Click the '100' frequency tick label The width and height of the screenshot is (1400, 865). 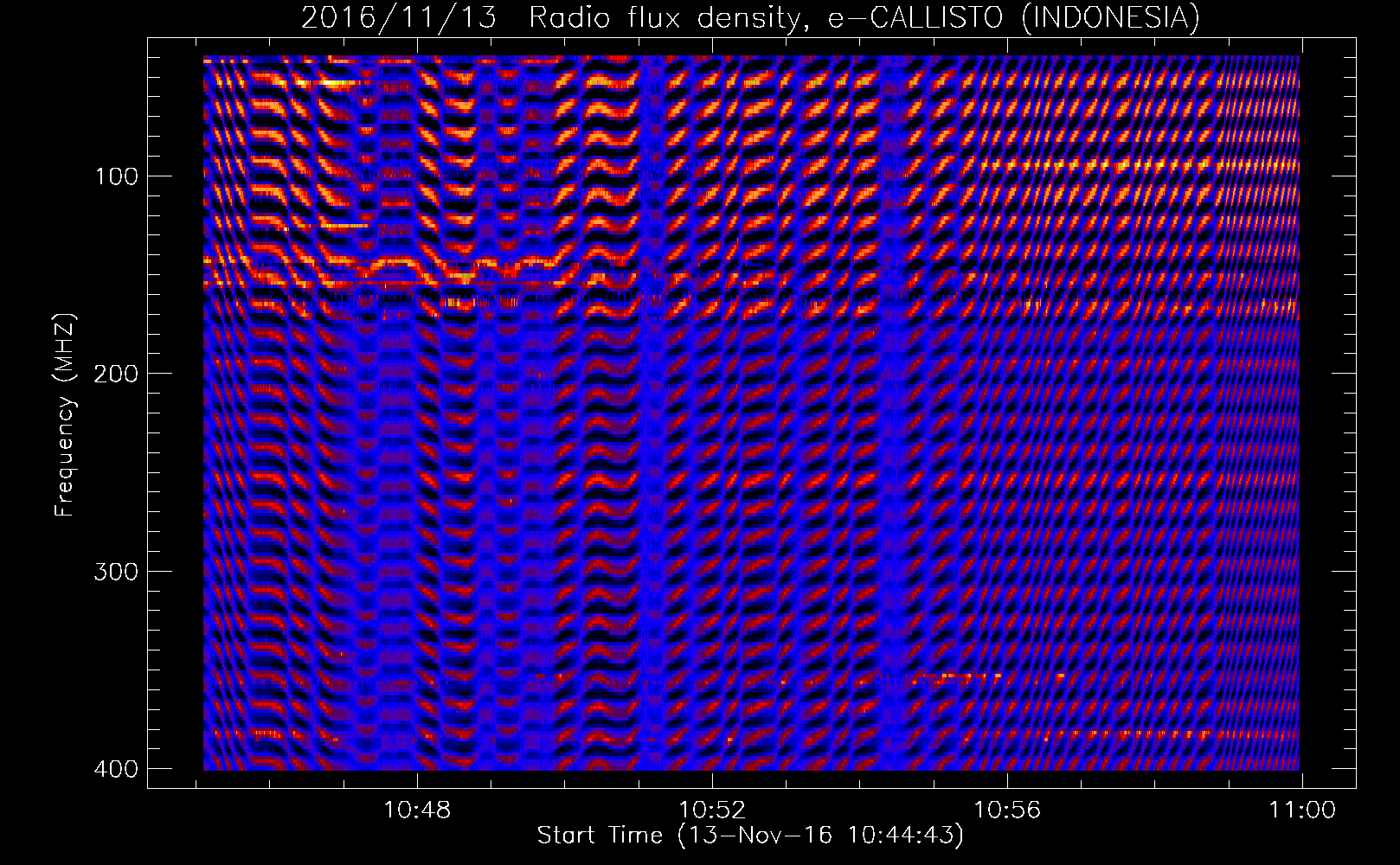116,176
